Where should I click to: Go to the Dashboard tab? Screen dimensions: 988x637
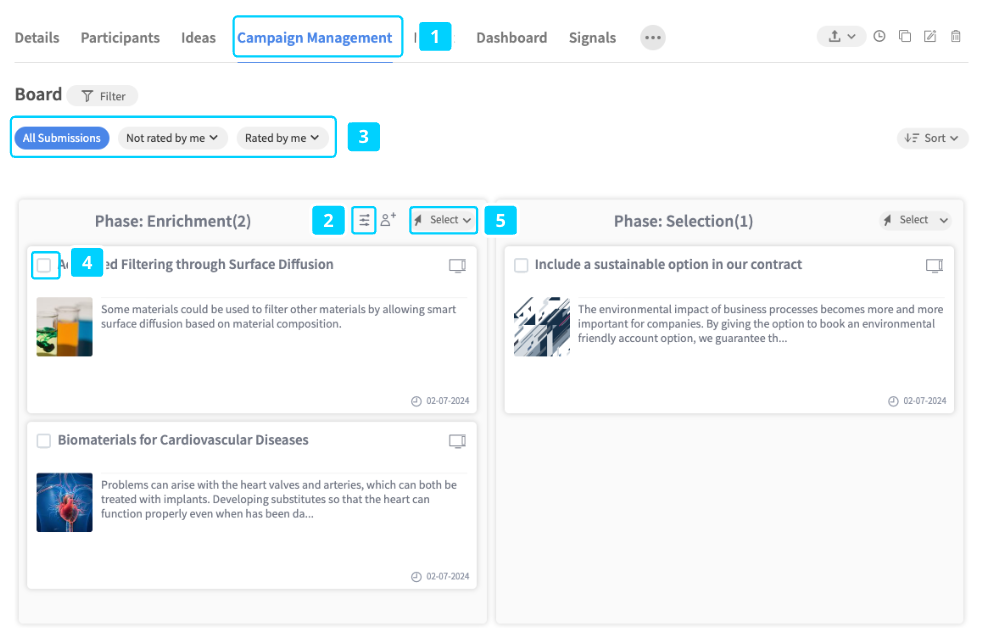511,38
